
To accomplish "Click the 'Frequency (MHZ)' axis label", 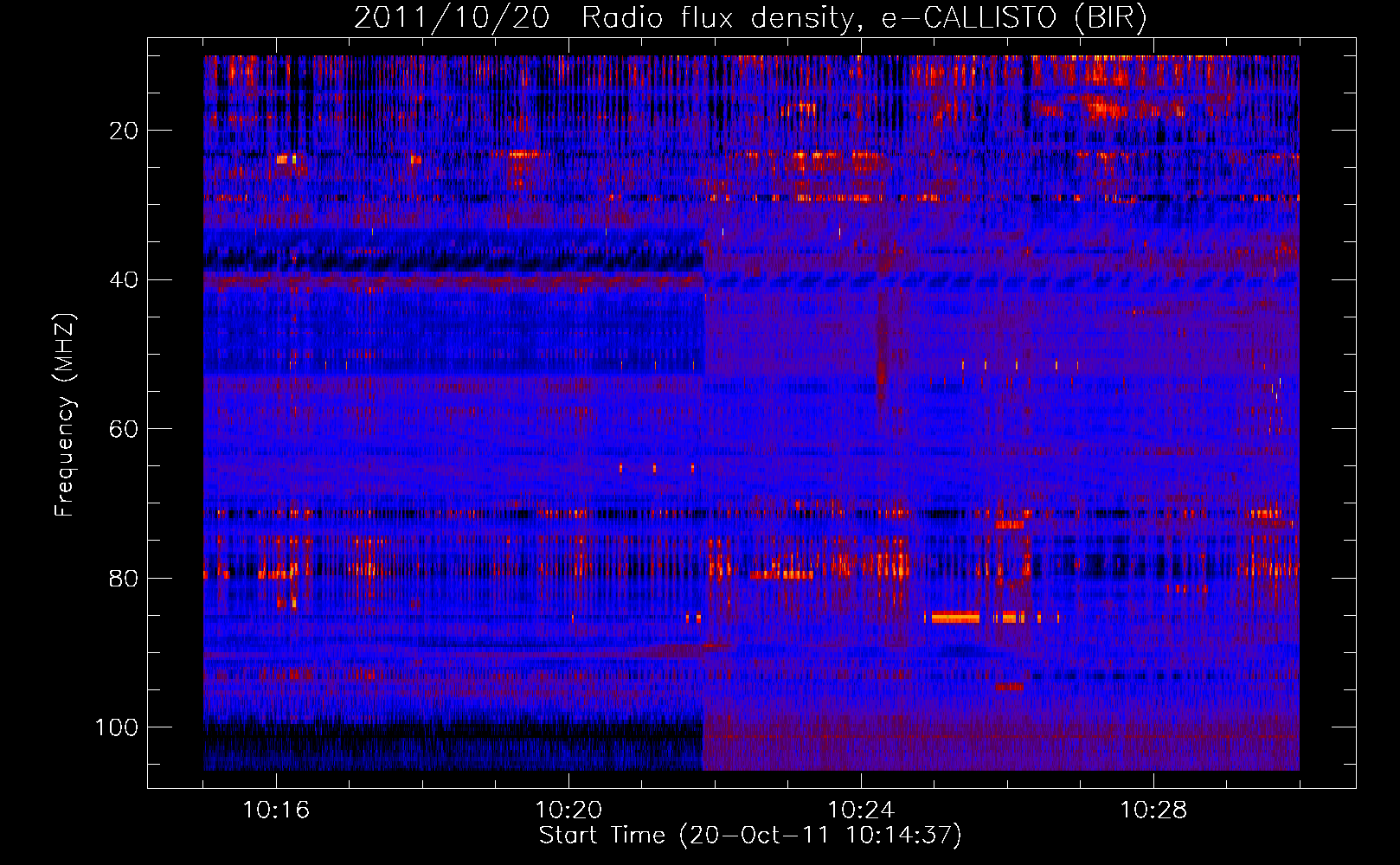I will point(65,414).
